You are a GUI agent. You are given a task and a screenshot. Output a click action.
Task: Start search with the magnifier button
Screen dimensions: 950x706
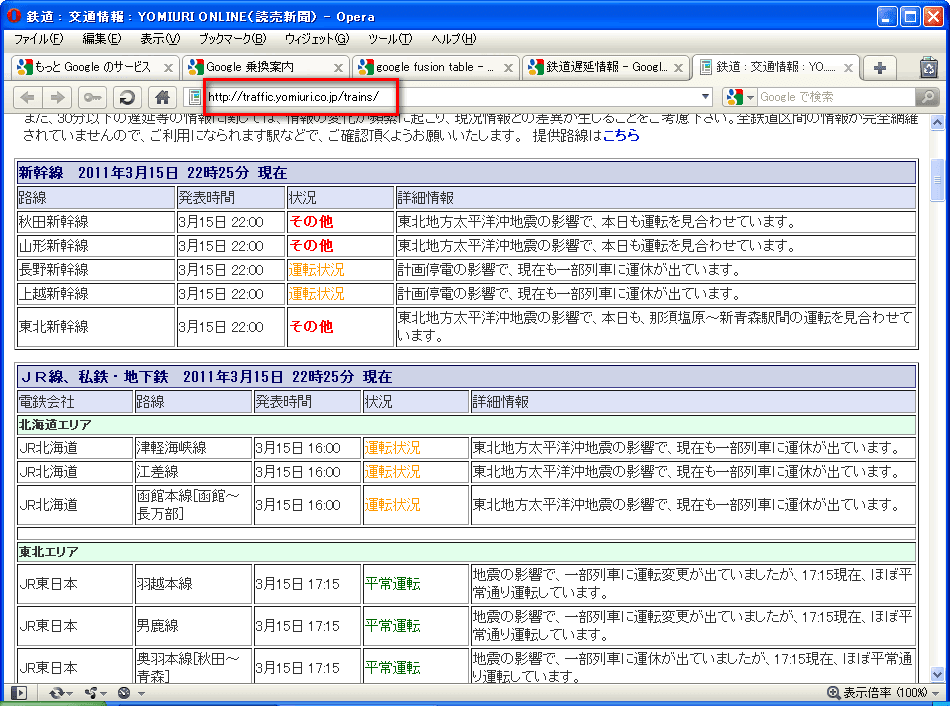926,97
